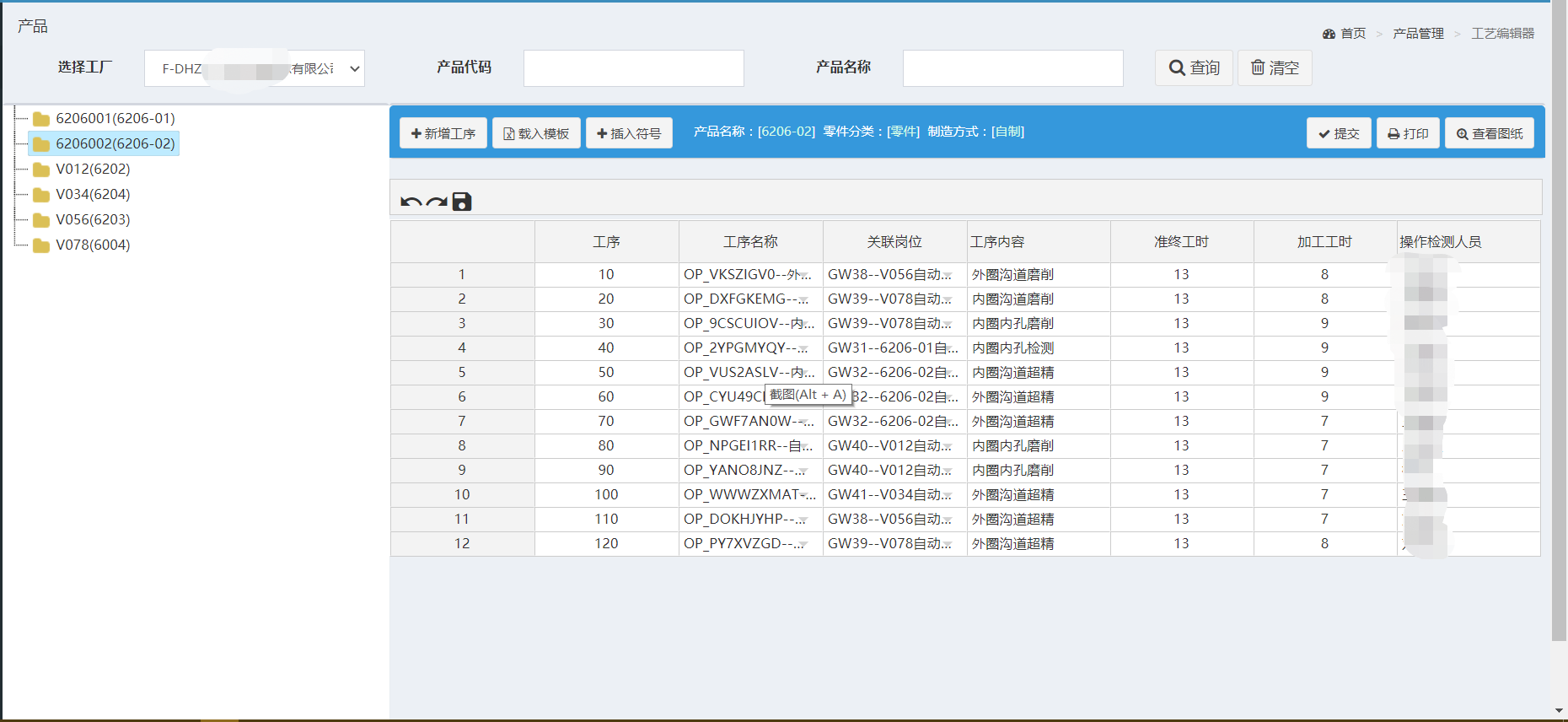
Task: Click the 工序 column header
Action: [607, 242]
